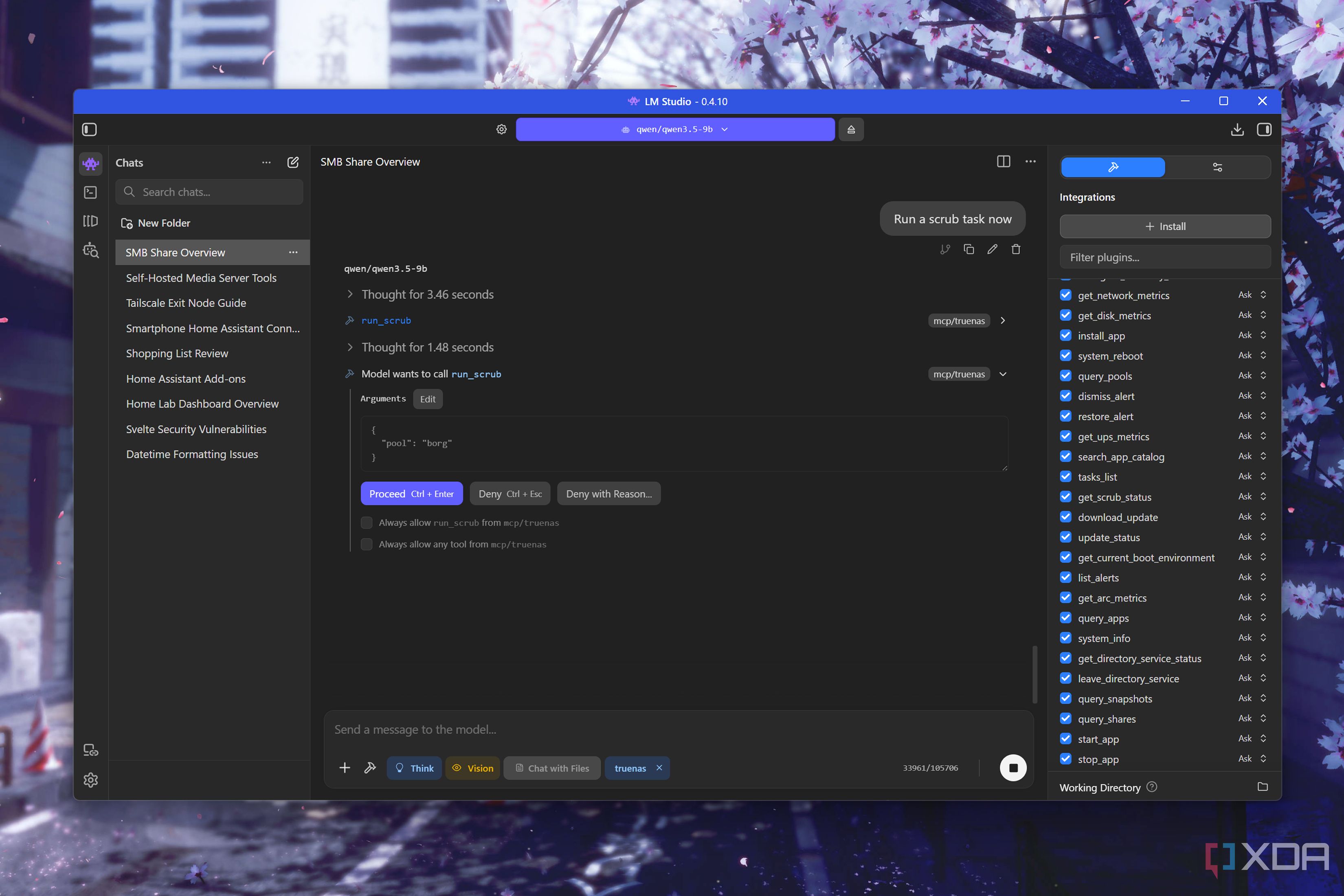1344x896 pixels.
Task: Uncheck the dismiss_alert tool checkbox
Action: point(1066,396)
